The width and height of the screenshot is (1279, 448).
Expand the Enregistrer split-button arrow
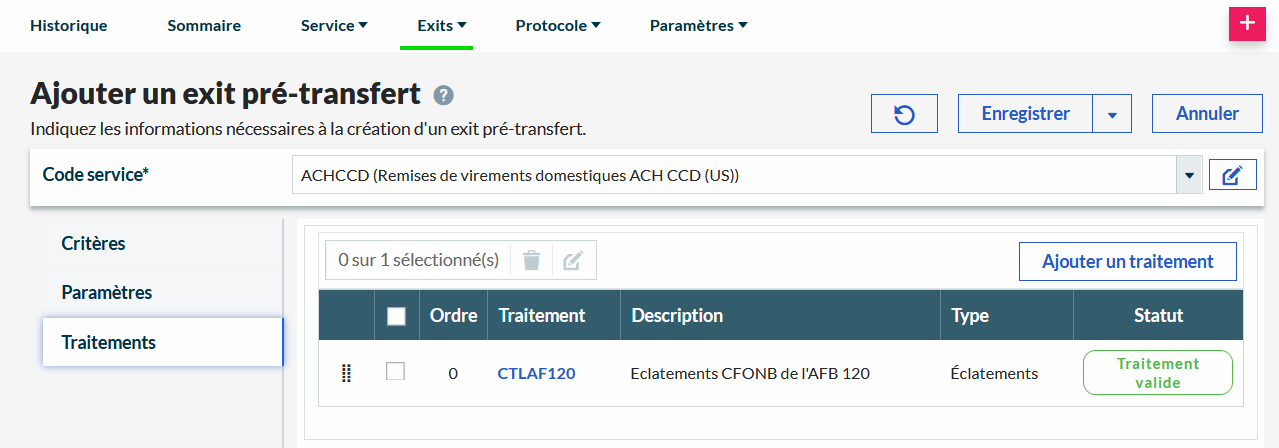click(1112, 114)
